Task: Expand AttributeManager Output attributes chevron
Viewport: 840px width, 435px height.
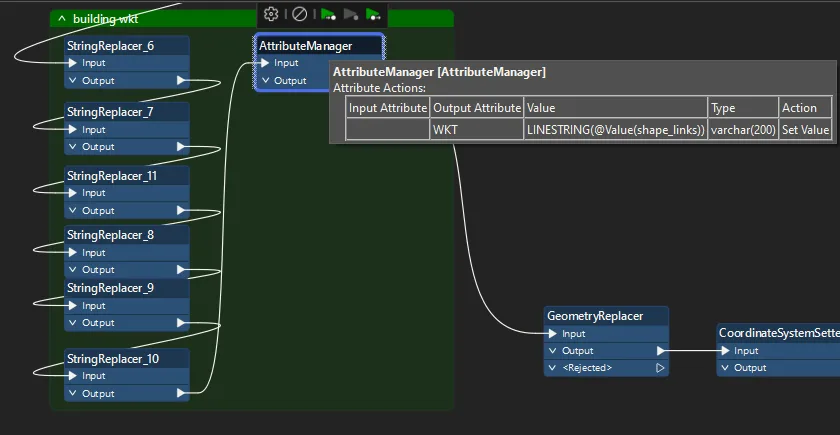Action: point(264,81)
